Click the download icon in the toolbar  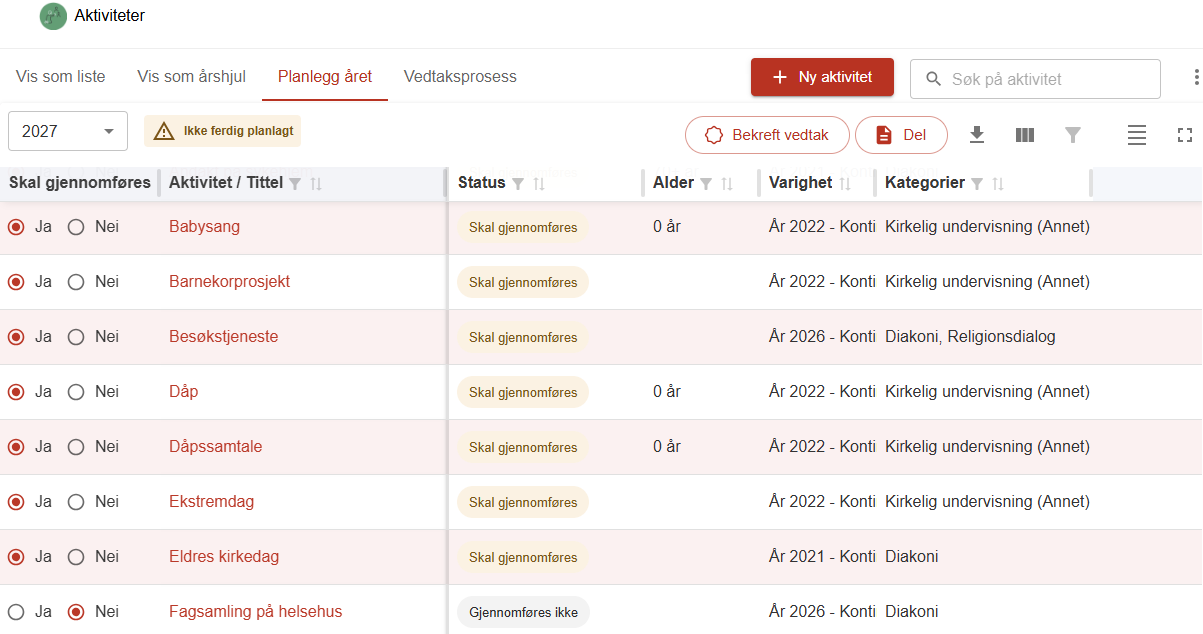977,135
